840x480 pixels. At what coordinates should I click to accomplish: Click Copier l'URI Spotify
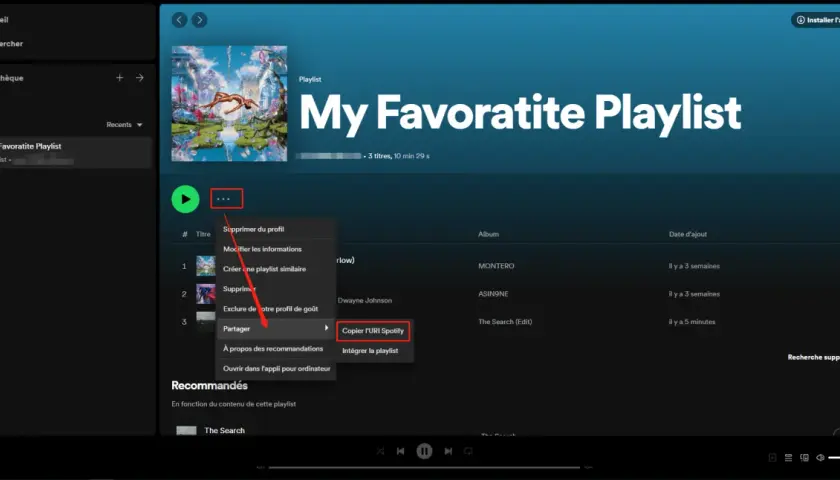coord(373,331)
